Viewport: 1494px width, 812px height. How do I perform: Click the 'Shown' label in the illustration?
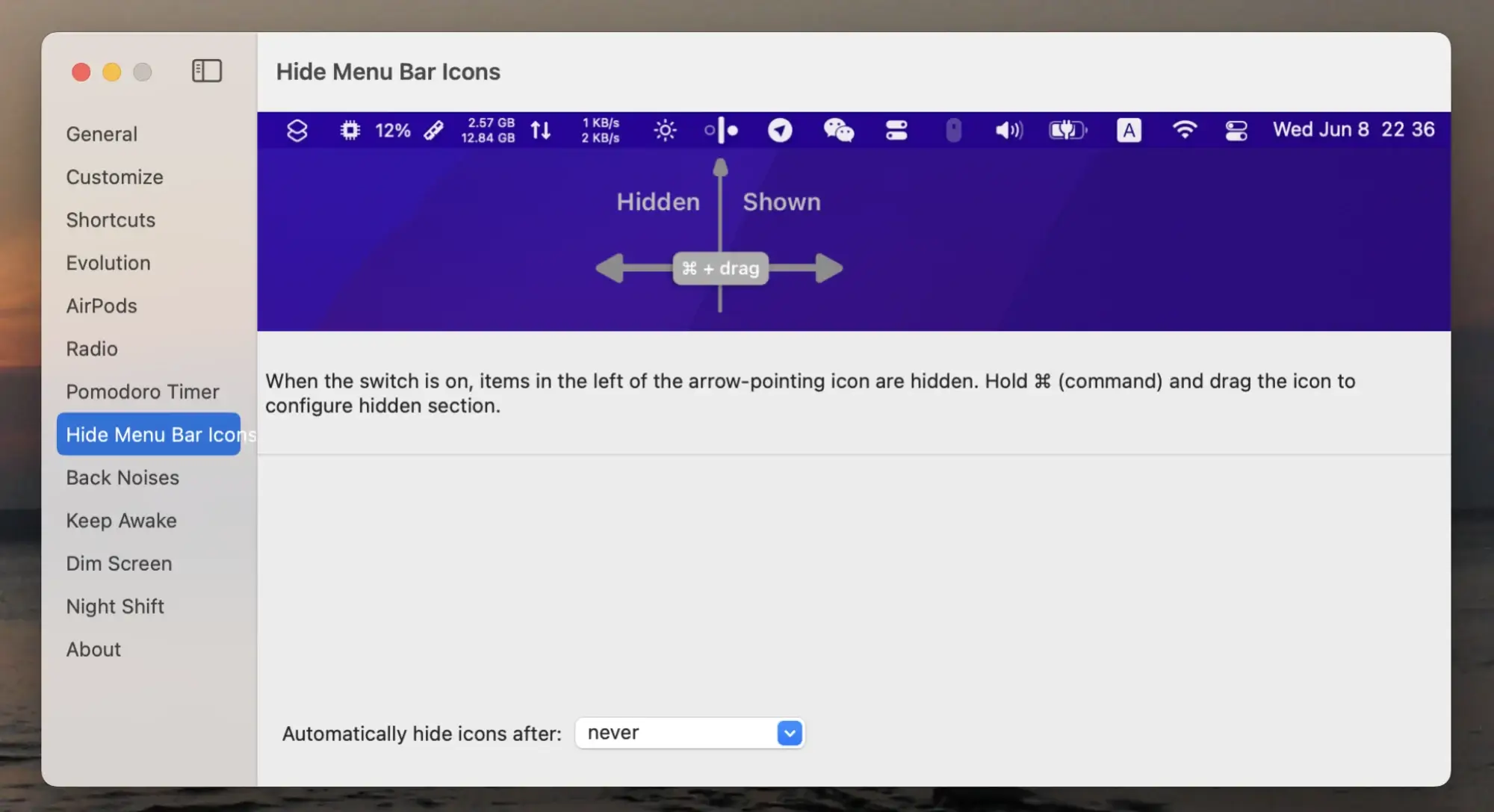click(x=781, y=202)
